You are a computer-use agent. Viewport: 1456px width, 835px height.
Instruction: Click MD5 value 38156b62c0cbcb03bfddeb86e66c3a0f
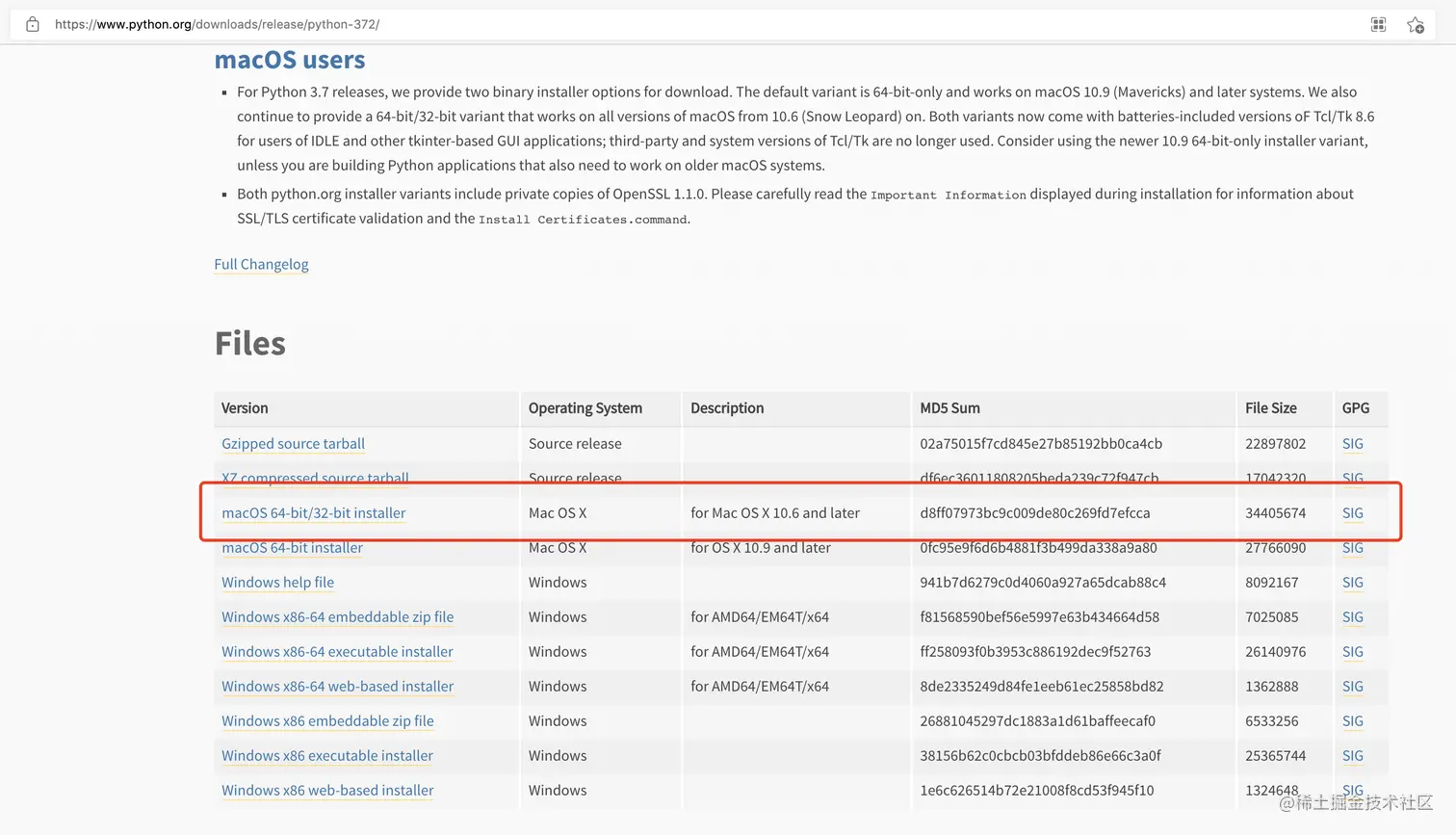1040,756
